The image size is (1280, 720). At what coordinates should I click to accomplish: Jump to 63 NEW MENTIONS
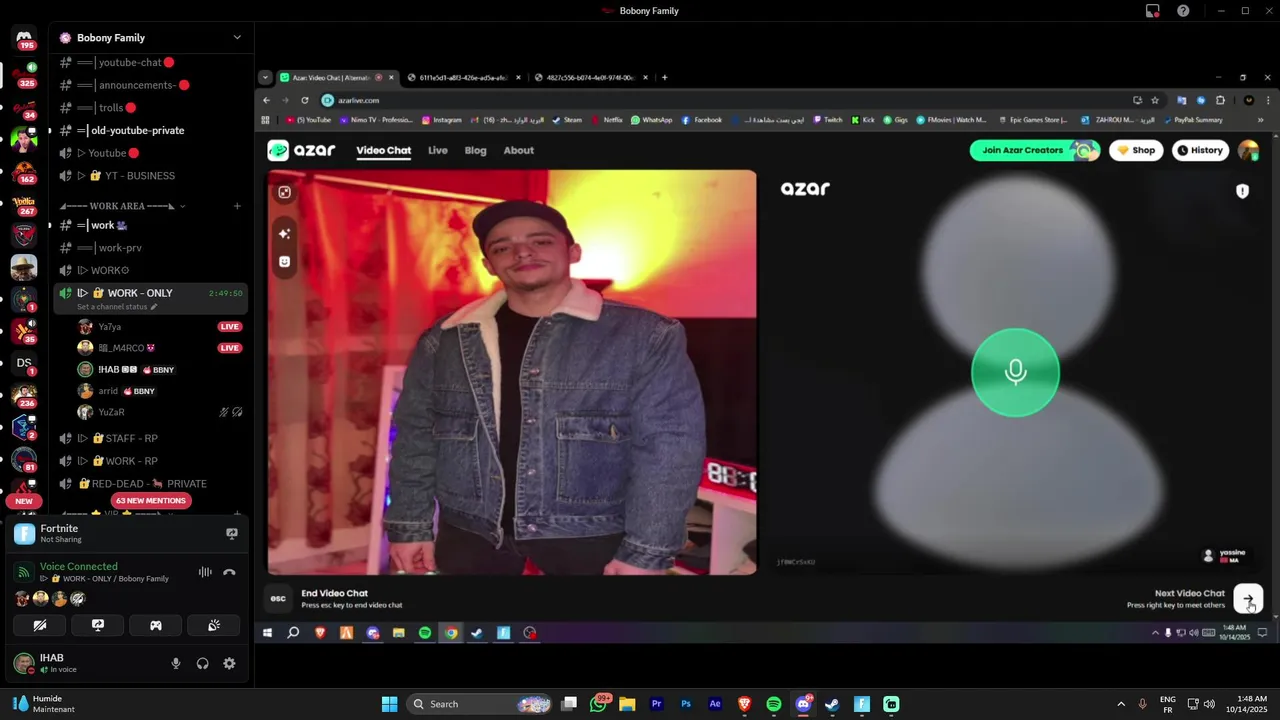(x=150, y=500)
